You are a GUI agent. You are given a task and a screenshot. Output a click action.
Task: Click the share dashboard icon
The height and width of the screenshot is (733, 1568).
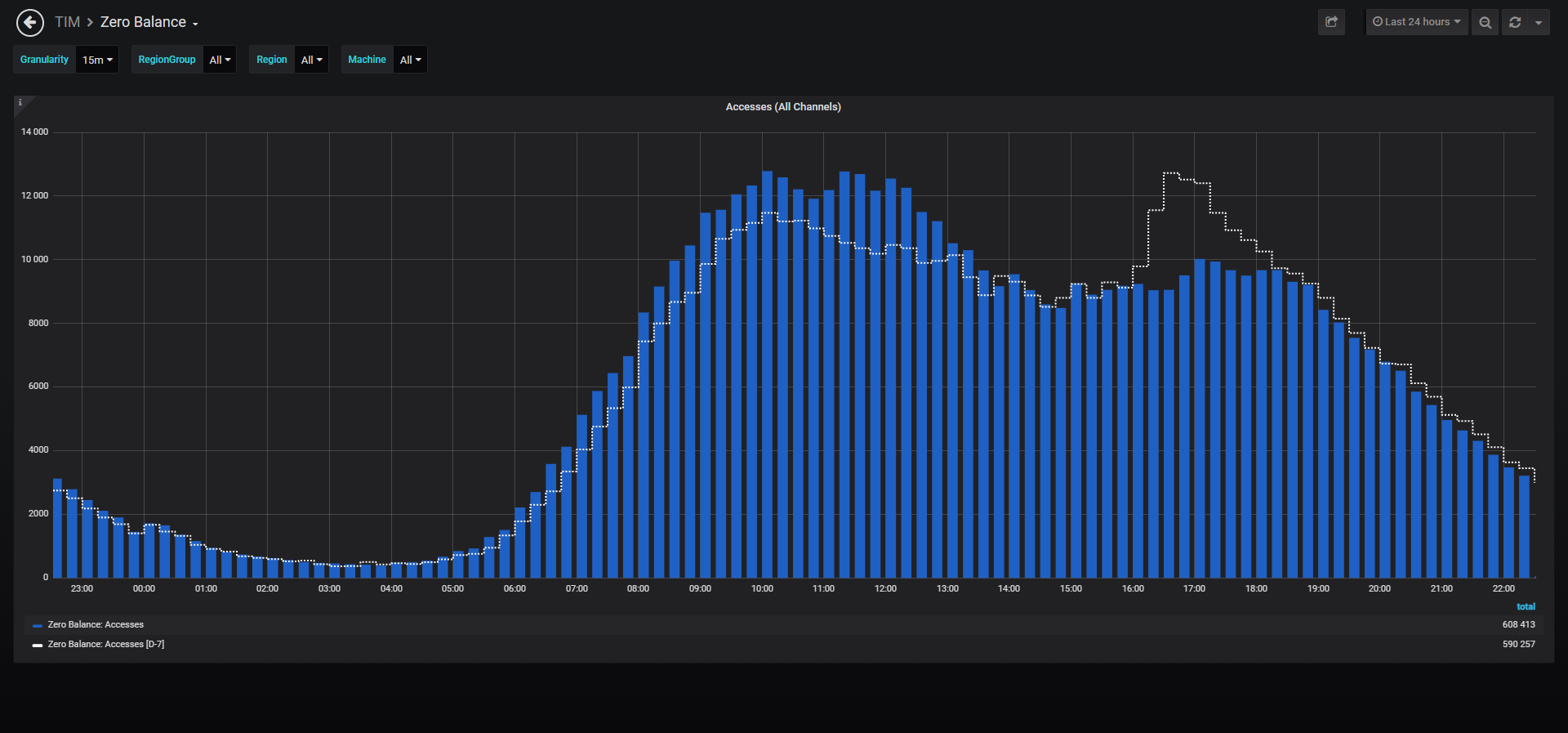[1331, 22]
